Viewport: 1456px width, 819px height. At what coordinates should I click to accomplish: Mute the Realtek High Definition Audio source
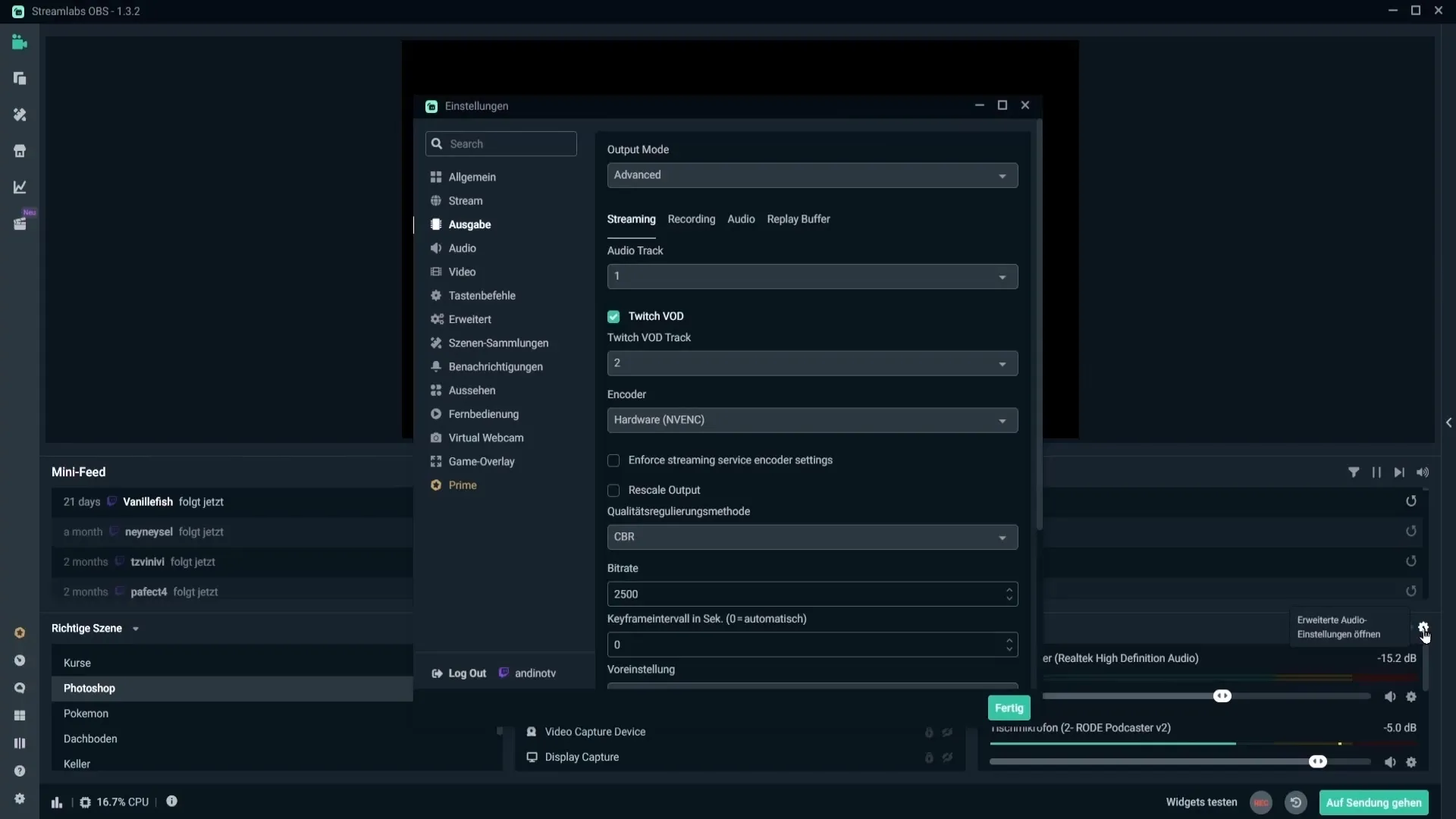pyautogui.click(x=1390, y=697)
